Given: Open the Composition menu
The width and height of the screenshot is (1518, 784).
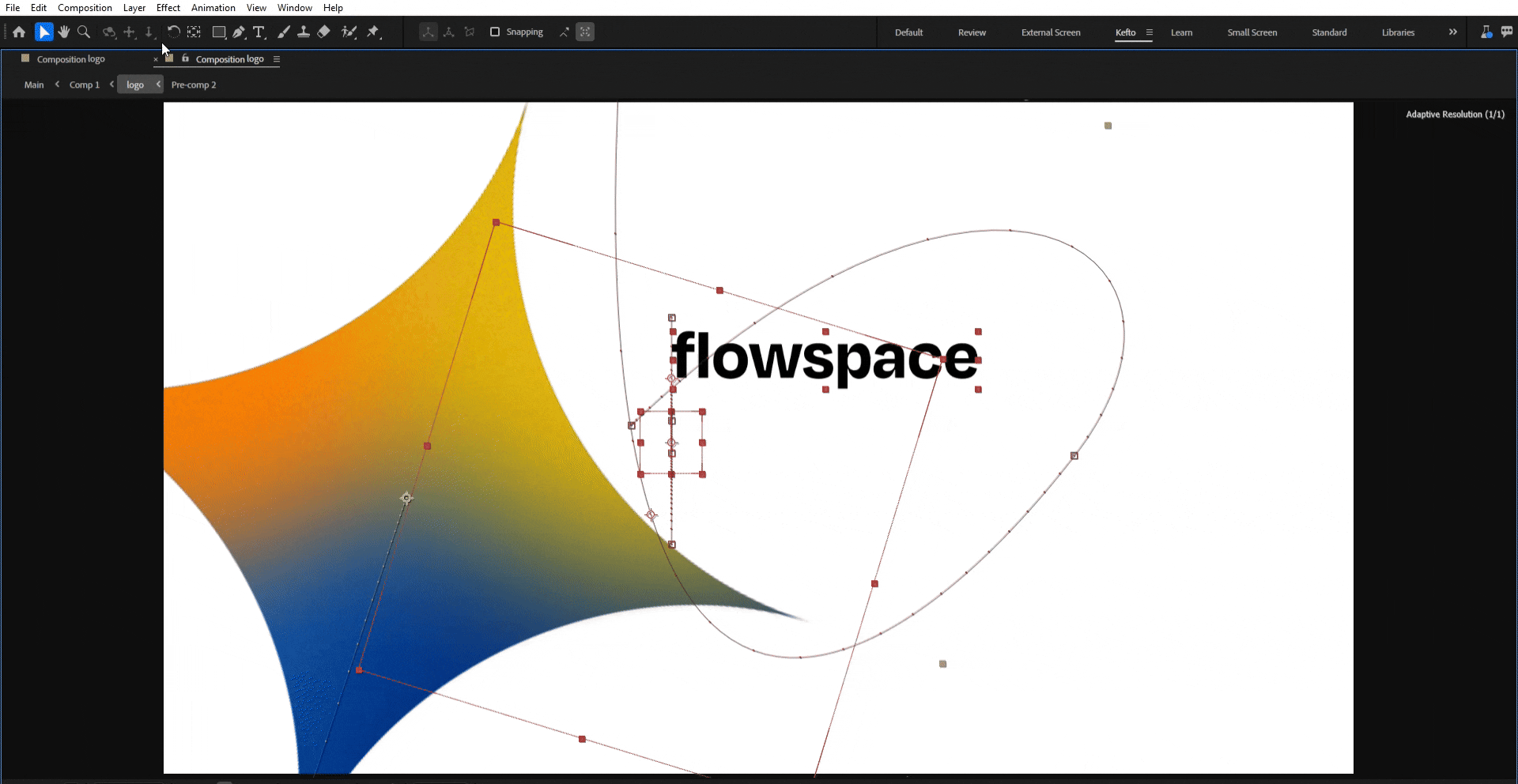Looking at the screenshot, I should coord(85,8).
